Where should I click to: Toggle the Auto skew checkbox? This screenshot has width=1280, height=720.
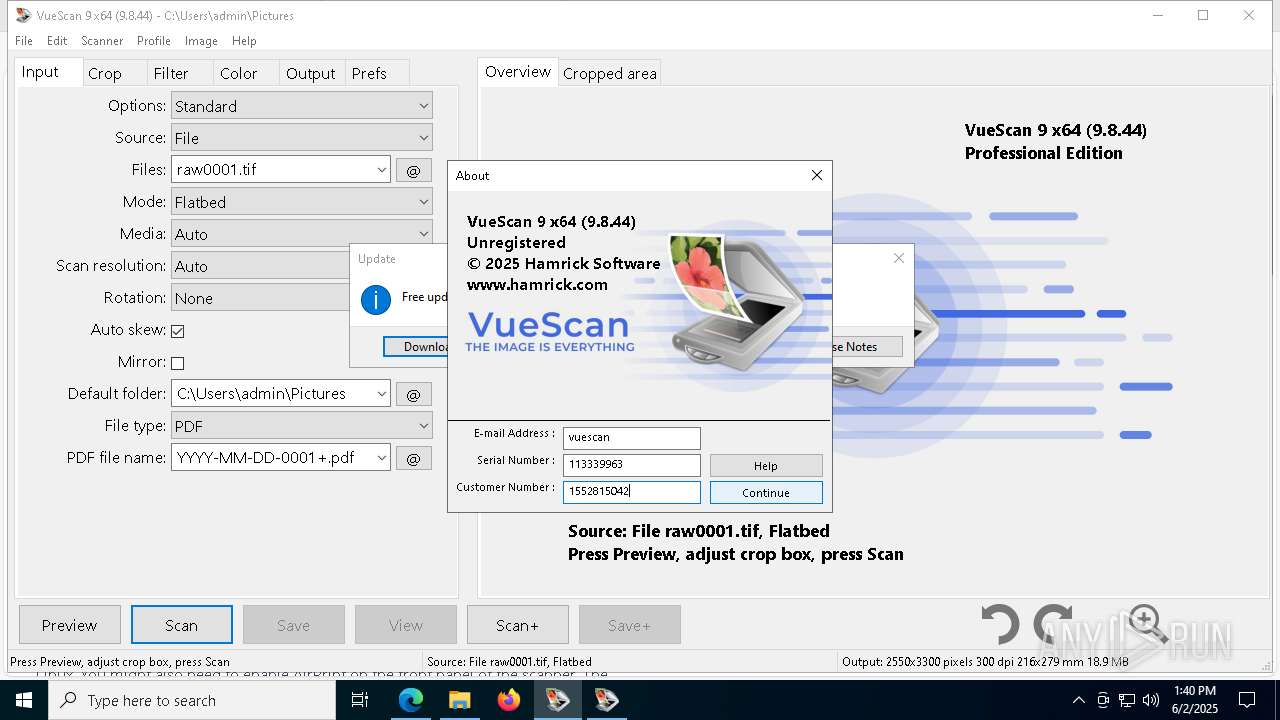[178, 331]
